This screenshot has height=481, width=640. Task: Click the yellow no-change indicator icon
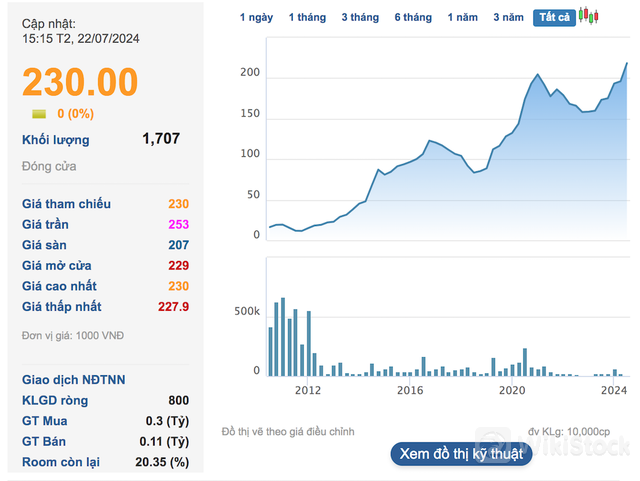[x=39, y=114]
